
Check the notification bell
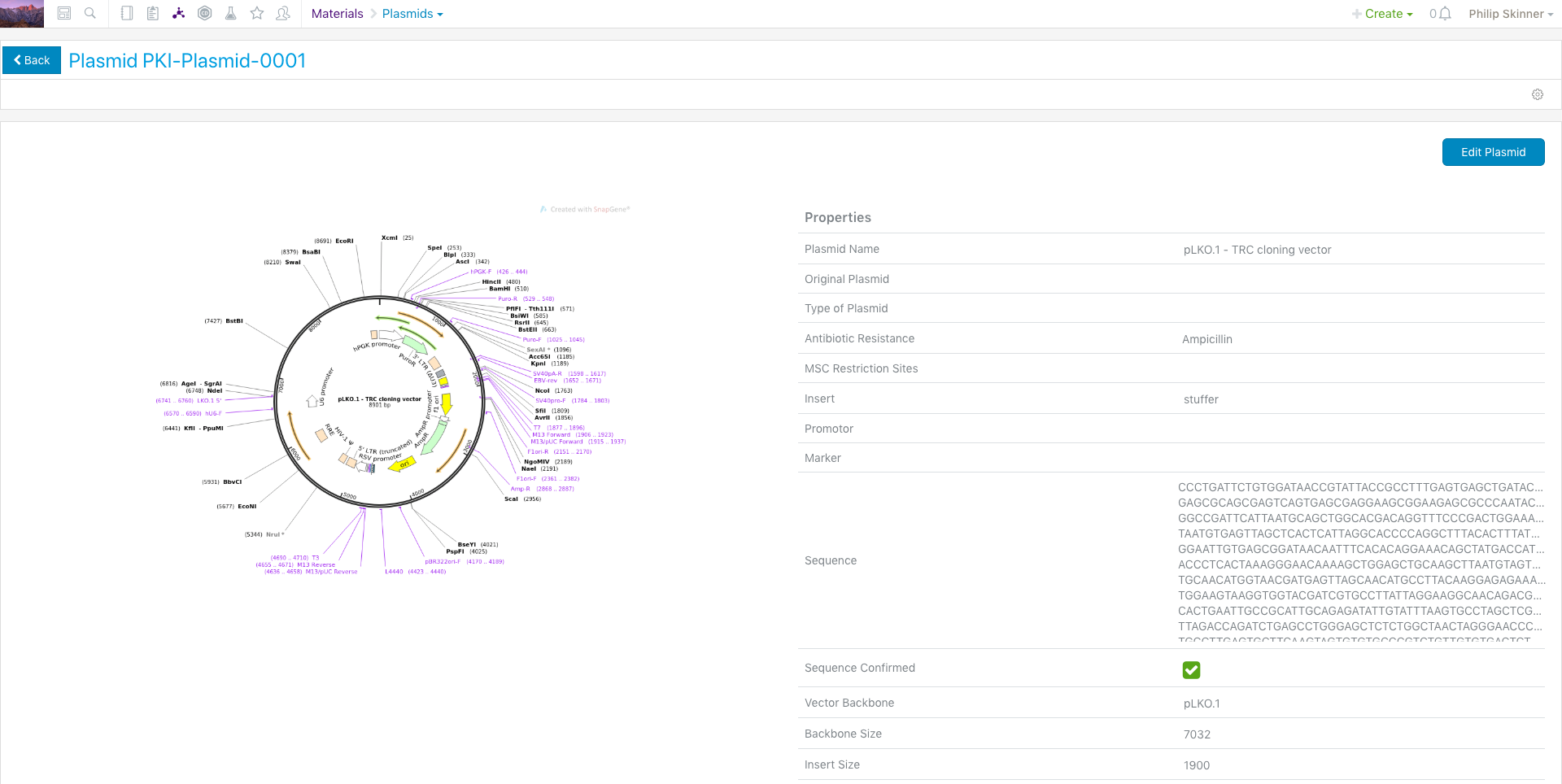tap(1445, 14)
